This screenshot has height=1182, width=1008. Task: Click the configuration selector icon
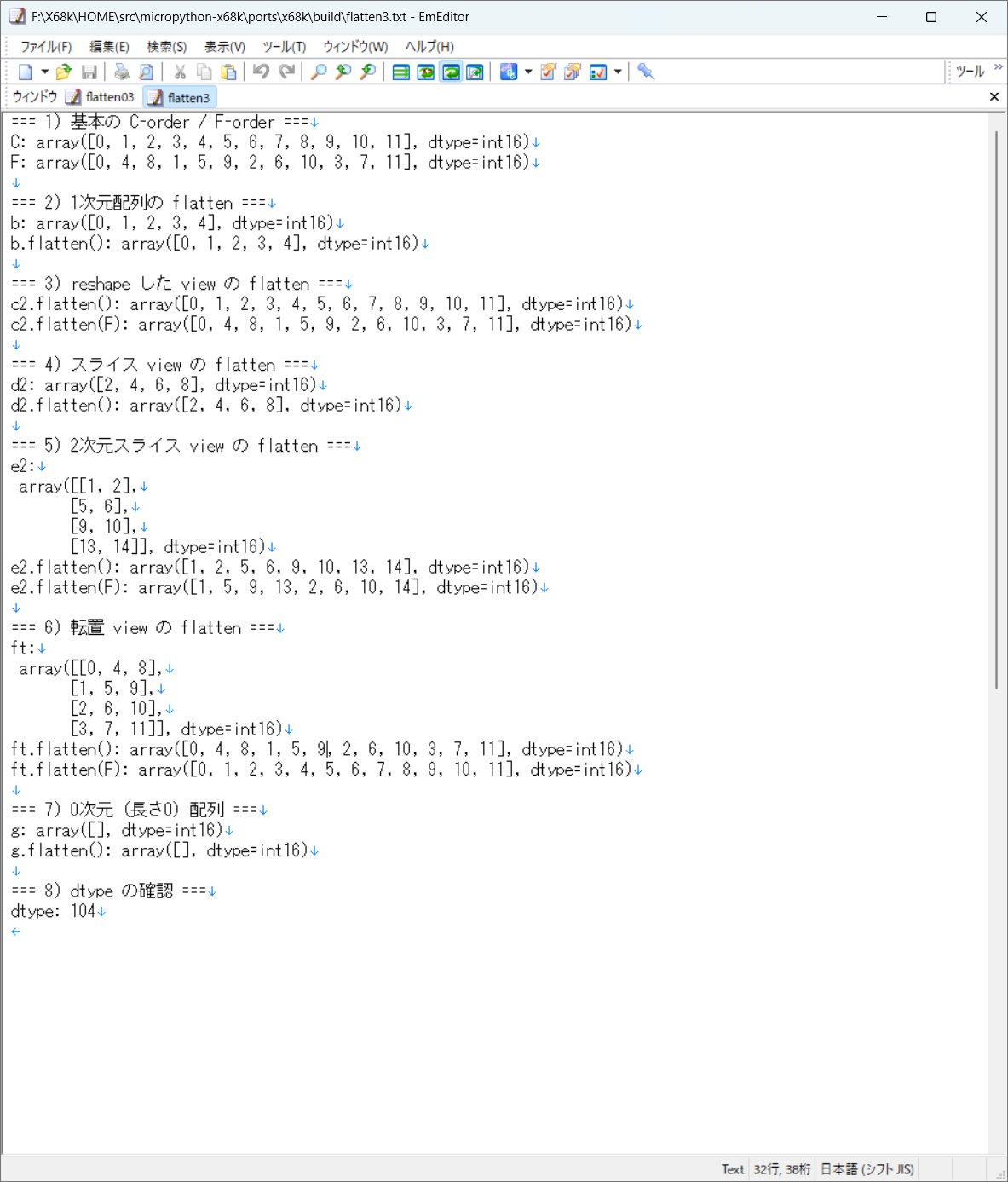pyautogui.click(x=509, y=72)
